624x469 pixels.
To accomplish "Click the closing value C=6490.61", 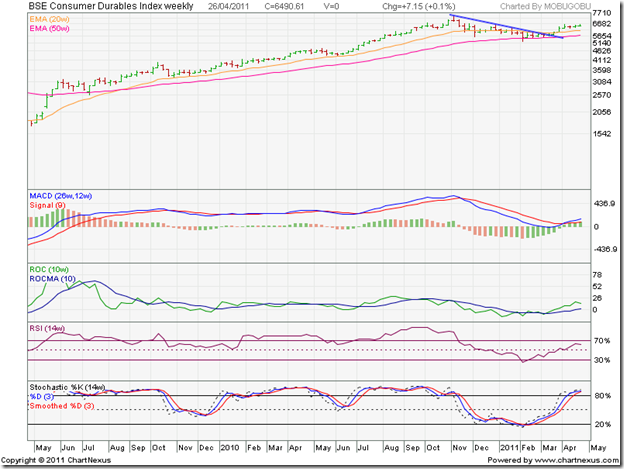I will (x=285, y=7).
